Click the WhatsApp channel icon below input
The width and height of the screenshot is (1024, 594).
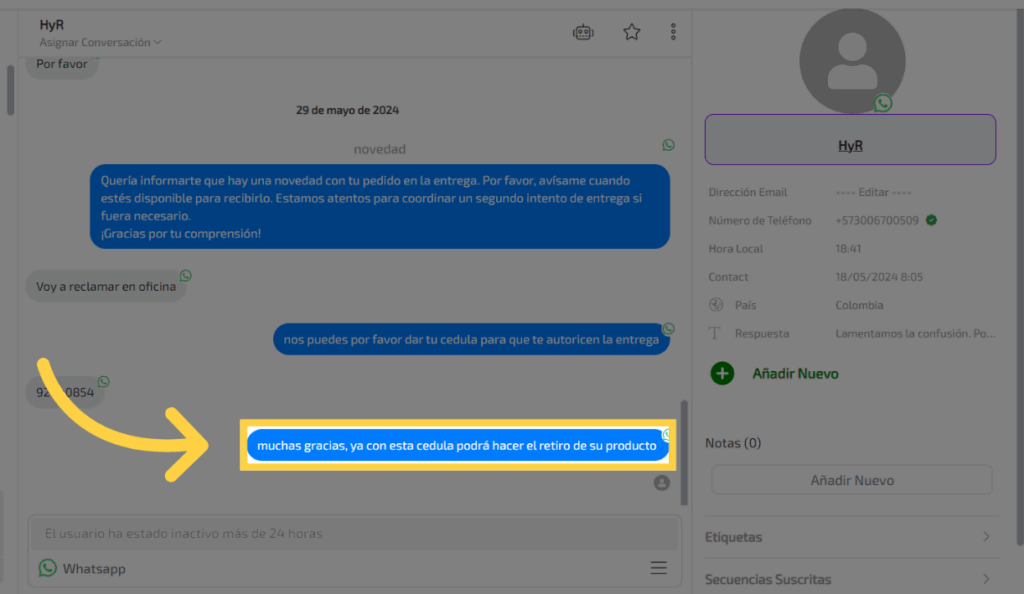point(48,568)
